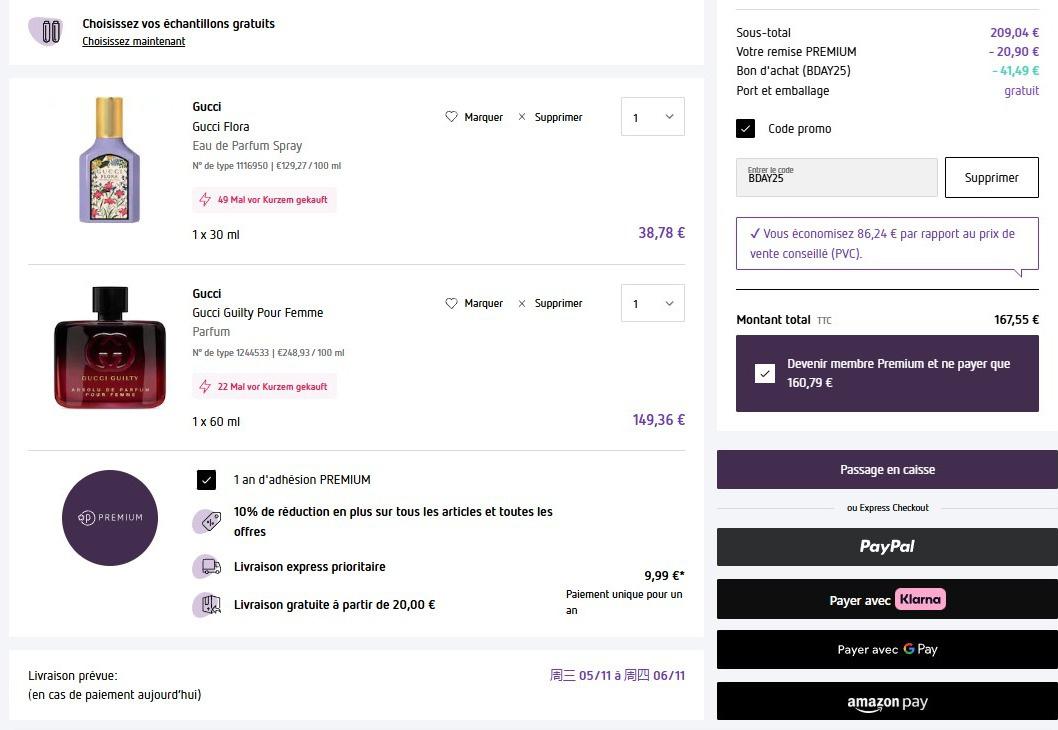Viewport: 1058px width, 730px height.
Task: Click the remove X icon for Gucci Guilty
Action: tap(522, 303)
